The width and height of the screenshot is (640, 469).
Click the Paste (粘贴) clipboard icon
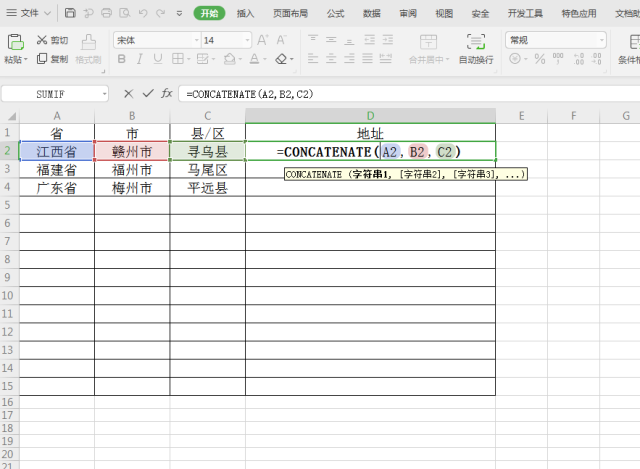pos(14,42)
